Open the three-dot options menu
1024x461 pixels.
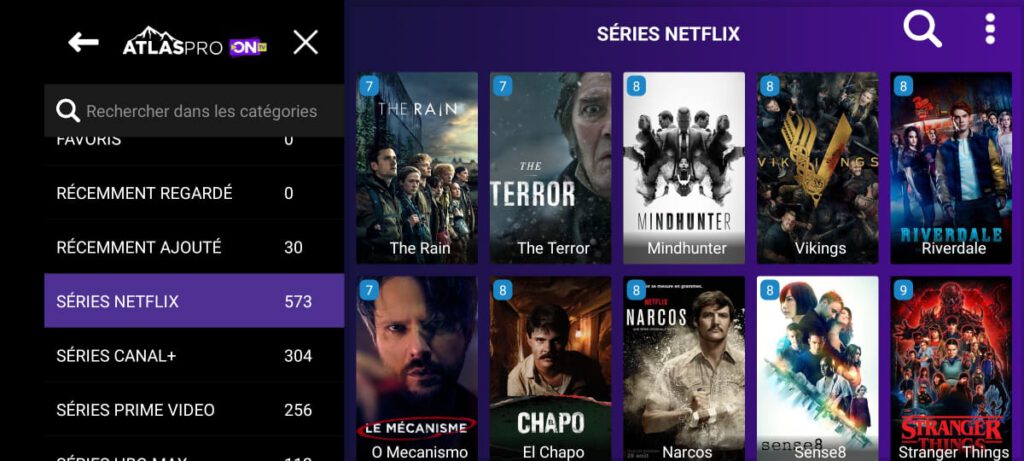pos(990,29)
